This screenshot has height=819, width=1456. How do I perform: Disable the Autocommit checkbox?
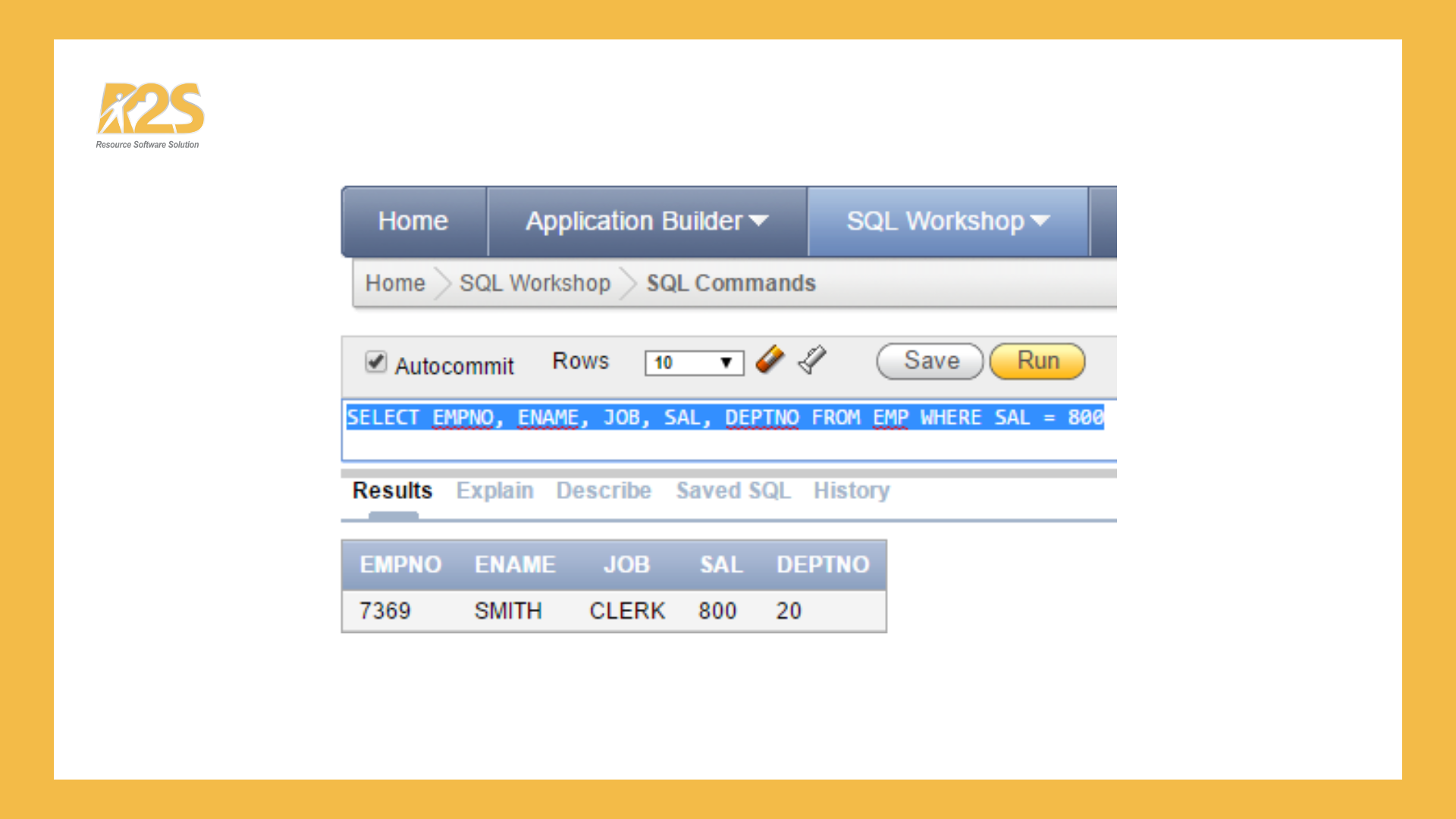[x=376, y=363]
